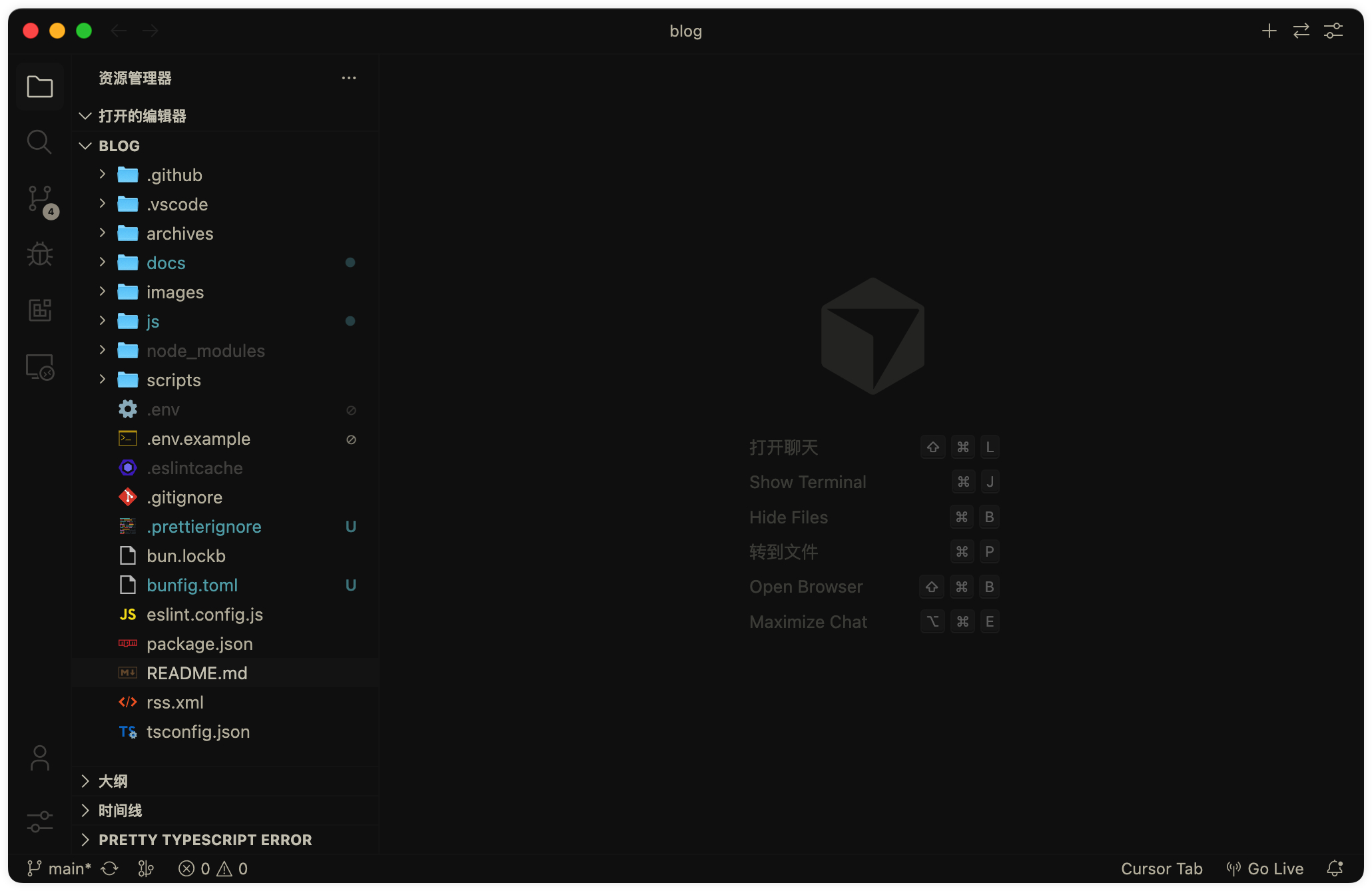Click the main* git branch button

pos(60,868)
